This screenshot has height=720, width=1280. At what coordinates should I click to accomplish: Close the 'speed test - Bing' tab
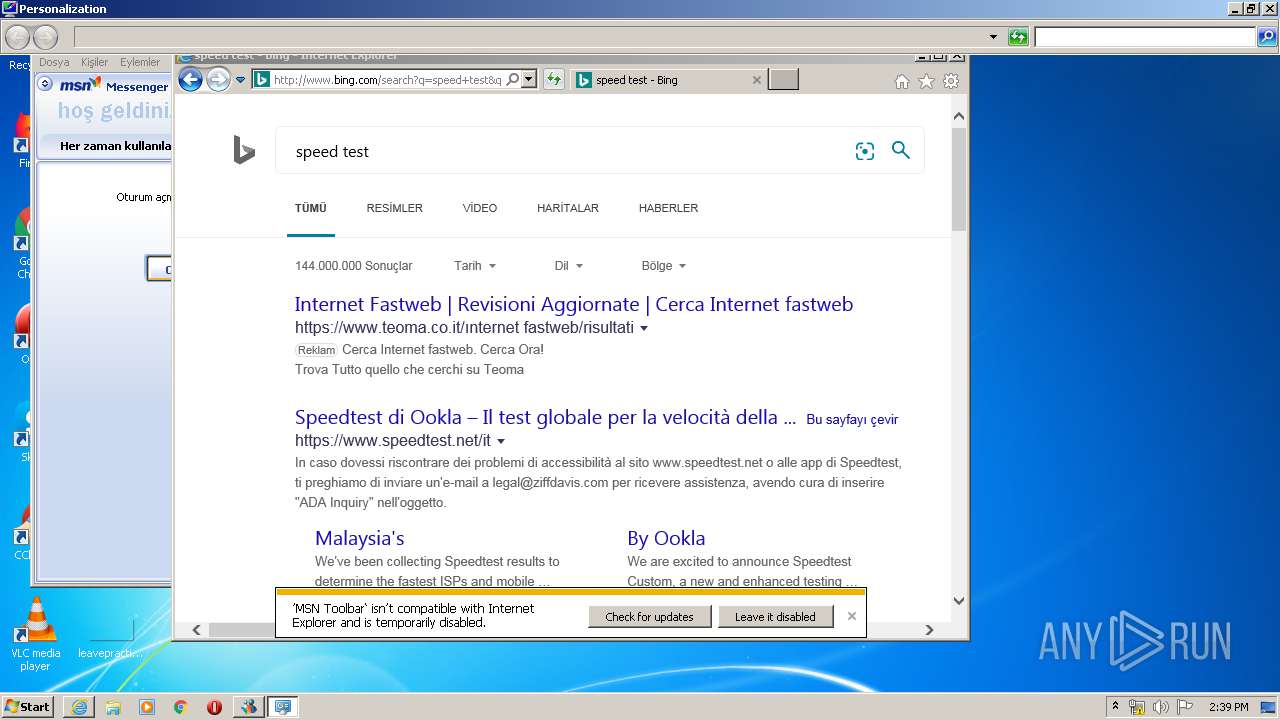tap(756, 80)
